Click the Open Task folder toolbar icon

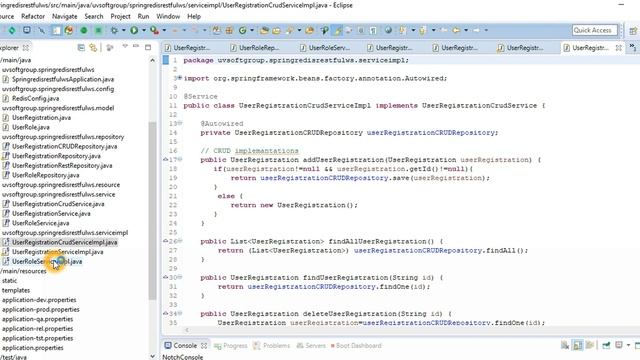tap(276, 30)
